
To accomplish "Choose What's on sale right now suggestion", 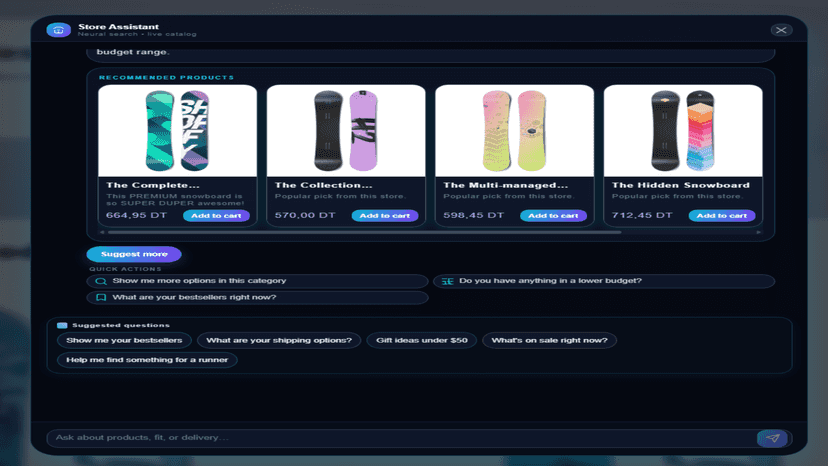I will tap(549, 340).
